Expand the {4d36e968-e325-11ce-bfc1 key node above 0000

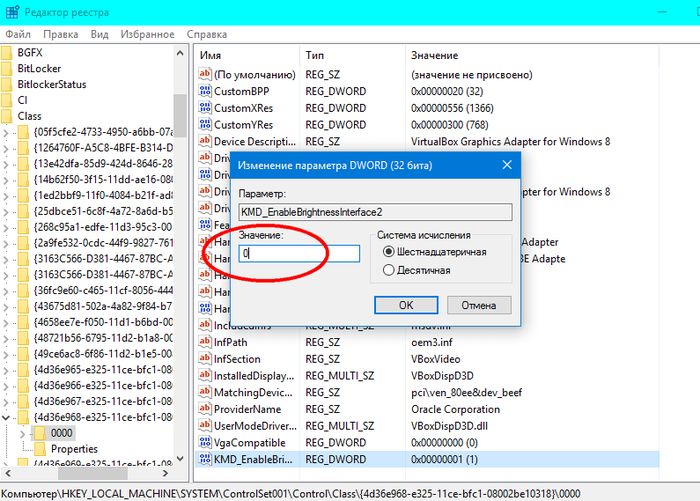click(8, 416)
